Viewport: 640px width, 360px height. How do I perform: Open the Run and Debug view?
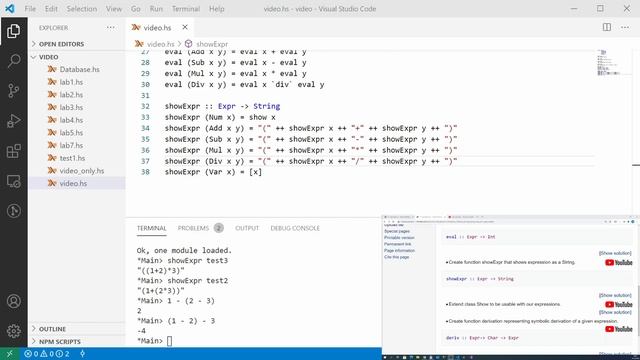(x=13, y=121)
